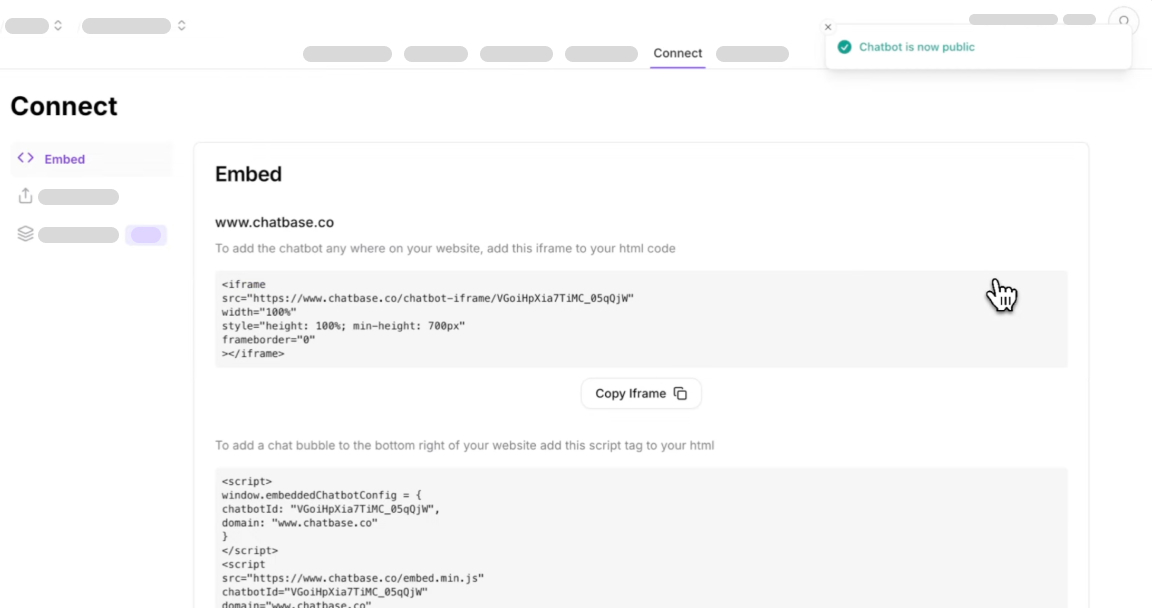Click the purple badge beside the layers item
The height and width of the screenshot is (608, 1152).
[x=146, y=235]
